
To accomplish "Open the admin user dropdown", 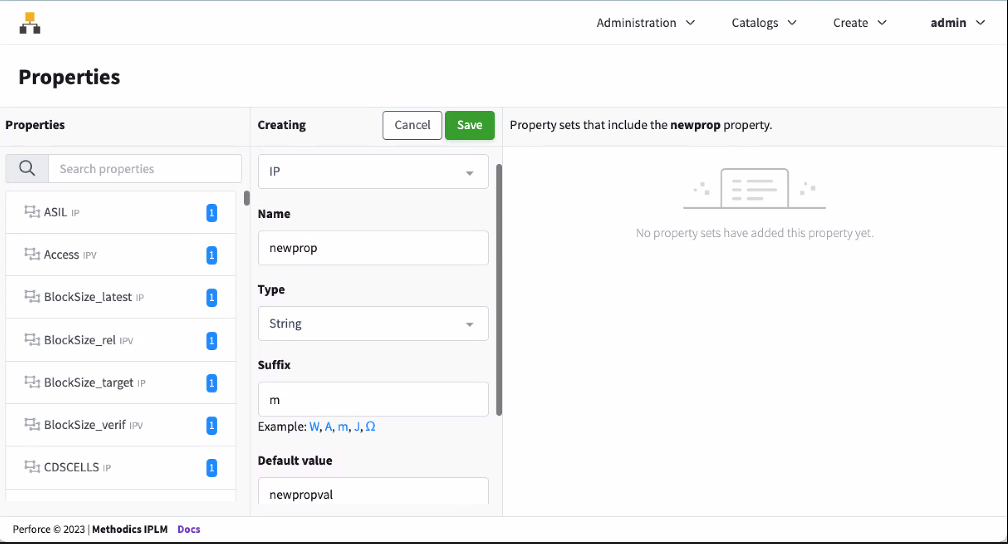I will pyautogui.click(x=957, y=23).
